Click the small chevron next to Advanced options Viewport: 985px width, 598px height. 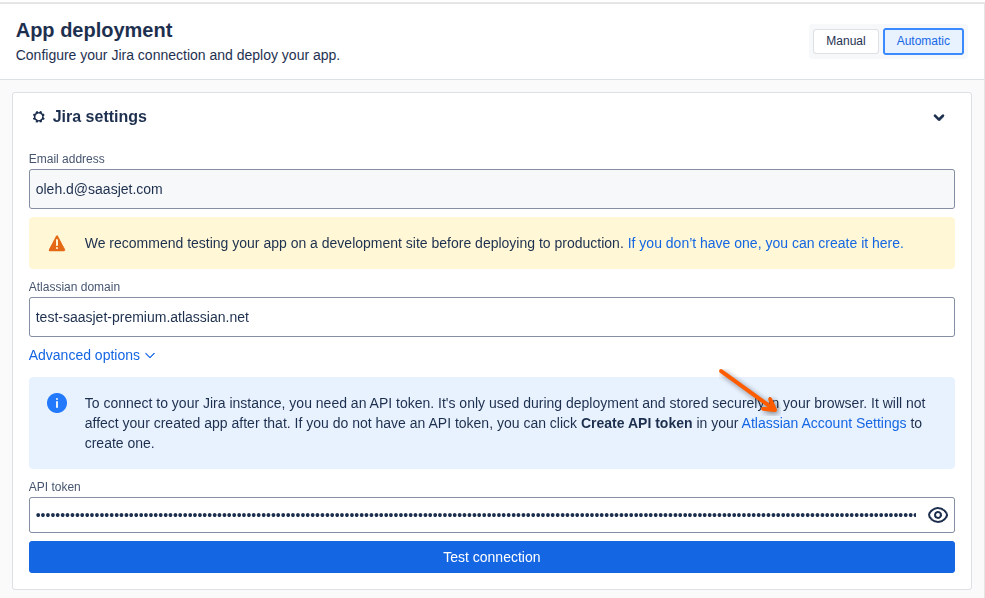pyautogui.click(x=150, y=356)
